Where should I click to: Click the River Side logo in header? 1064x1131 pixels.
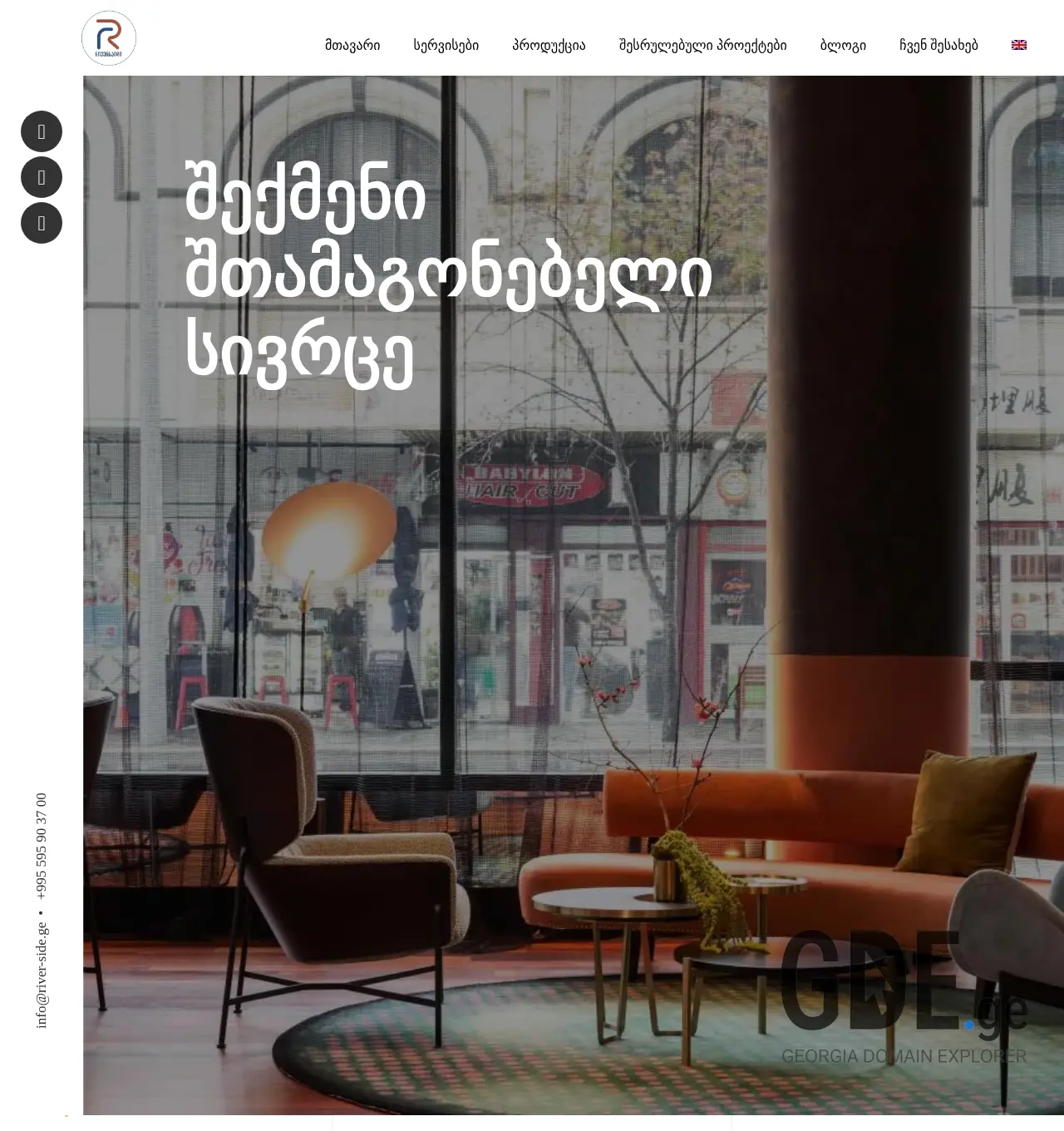click(109, 38)
